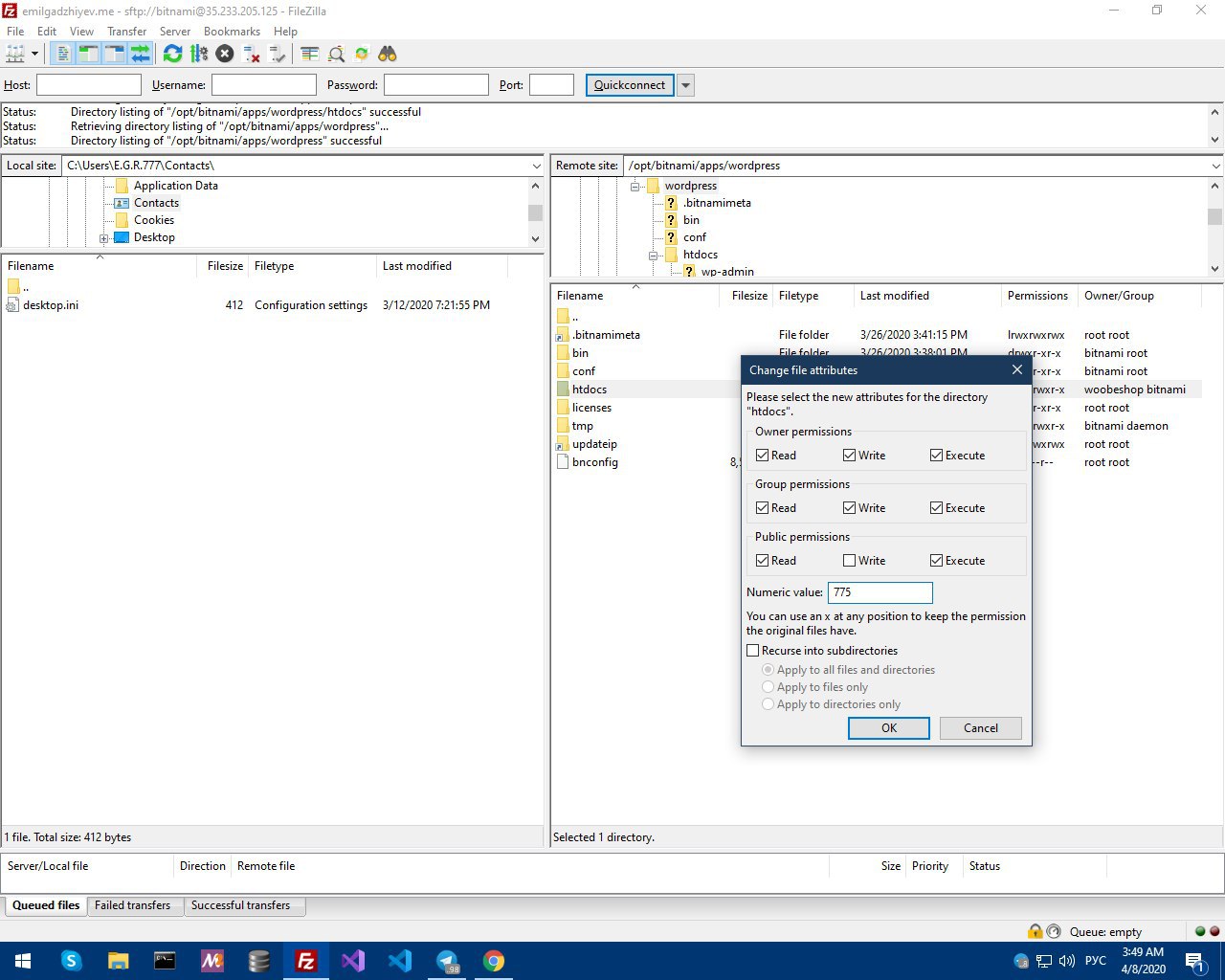Open the notification center icon
Image resolution: width=1225 pixels, height=980 pixels.
pyautogui.click(x=1194, y=961)
